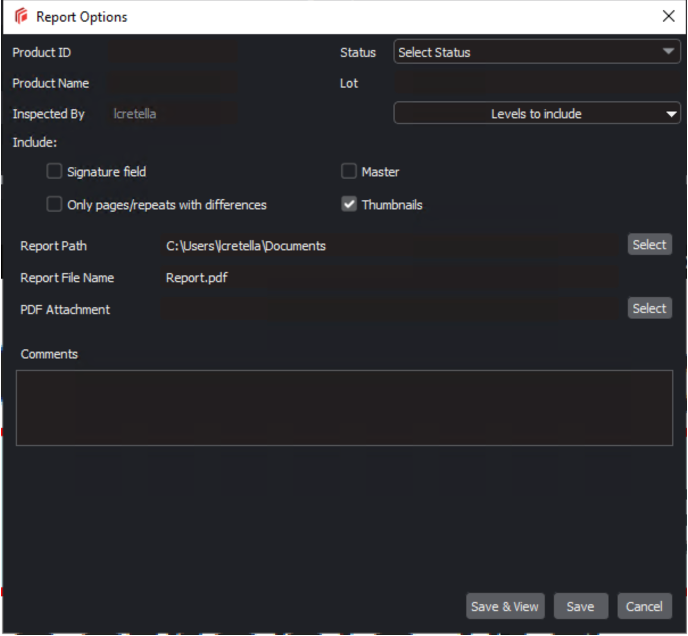Click the Product Name text field

click(x=173, y=83)
